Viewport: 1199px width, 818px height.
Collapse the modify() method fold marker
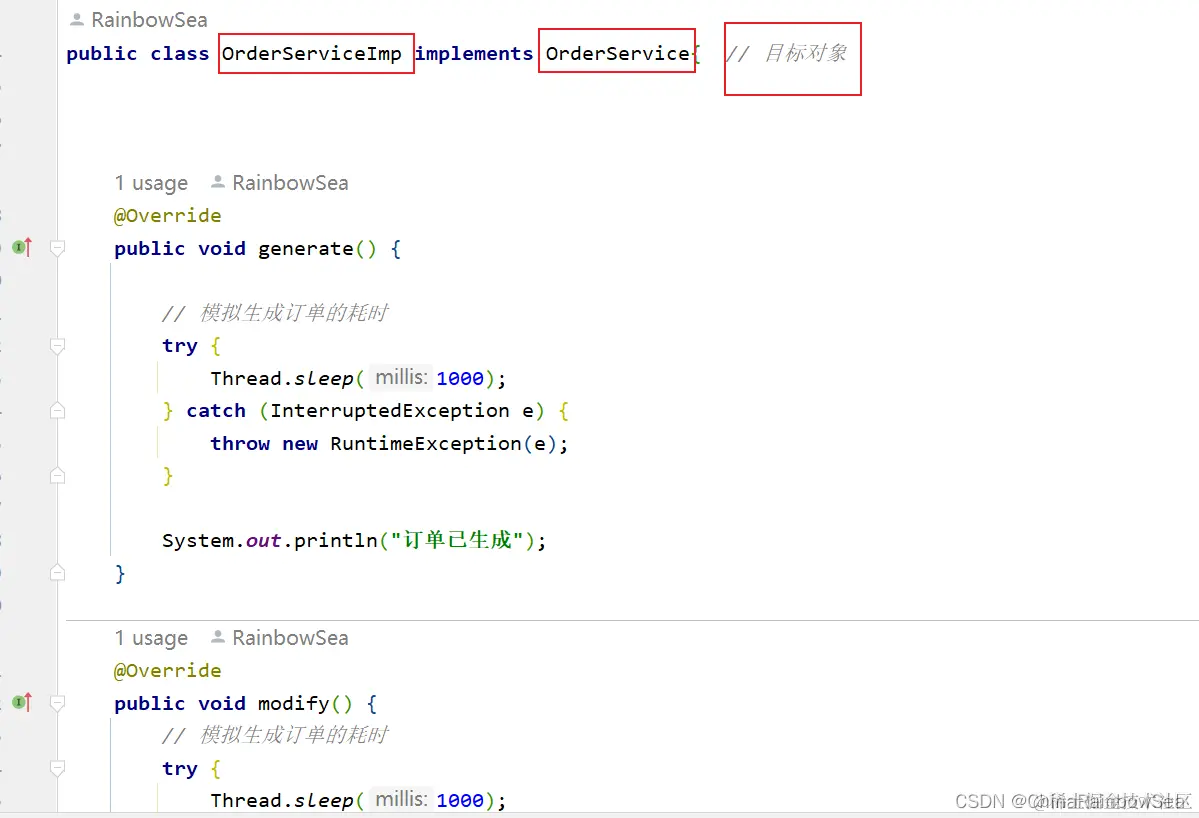tap(57, 703)
